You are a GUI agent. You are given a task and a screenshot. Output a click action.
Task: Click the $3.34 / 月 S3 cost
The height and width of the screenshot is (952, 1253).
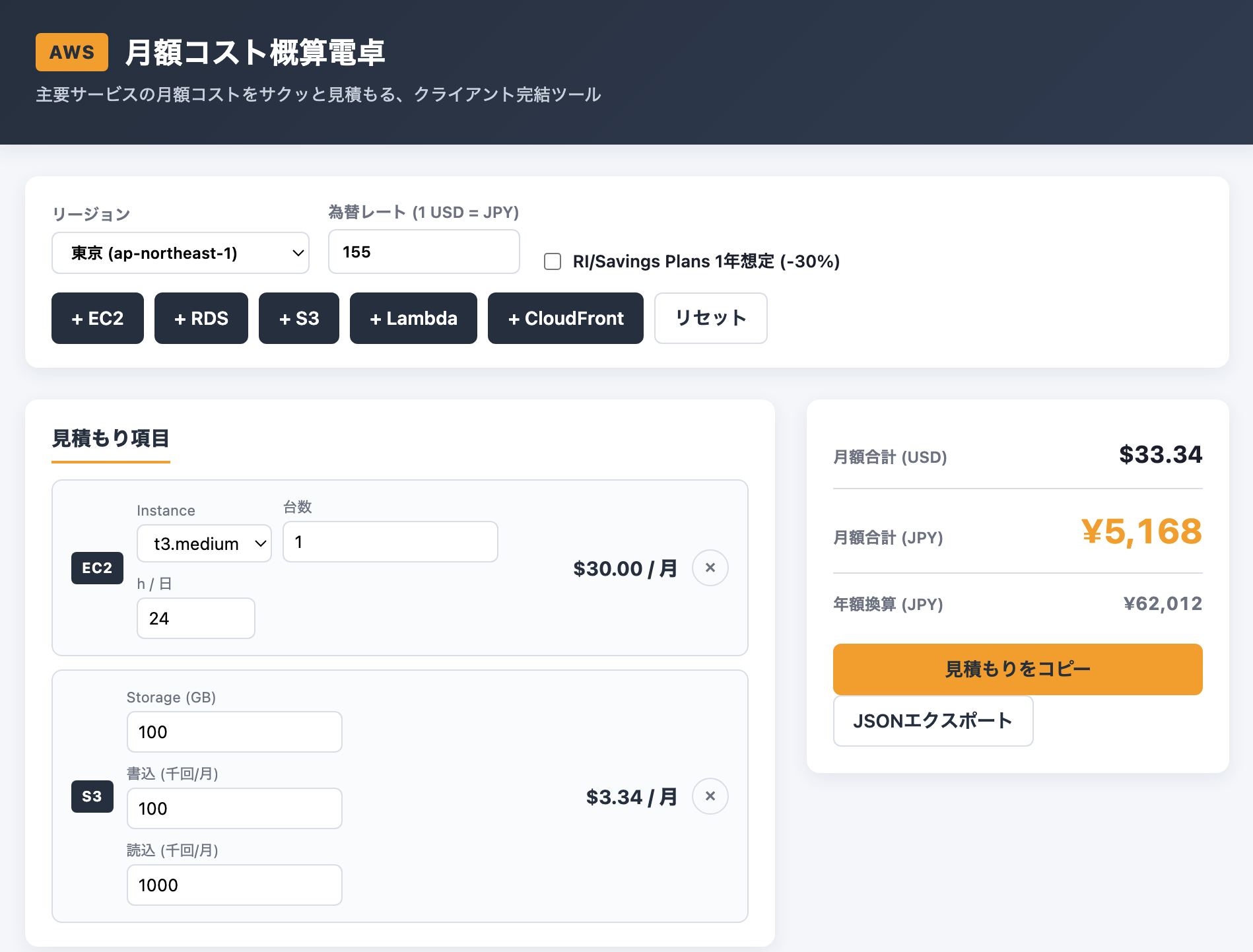click(632, 797)
